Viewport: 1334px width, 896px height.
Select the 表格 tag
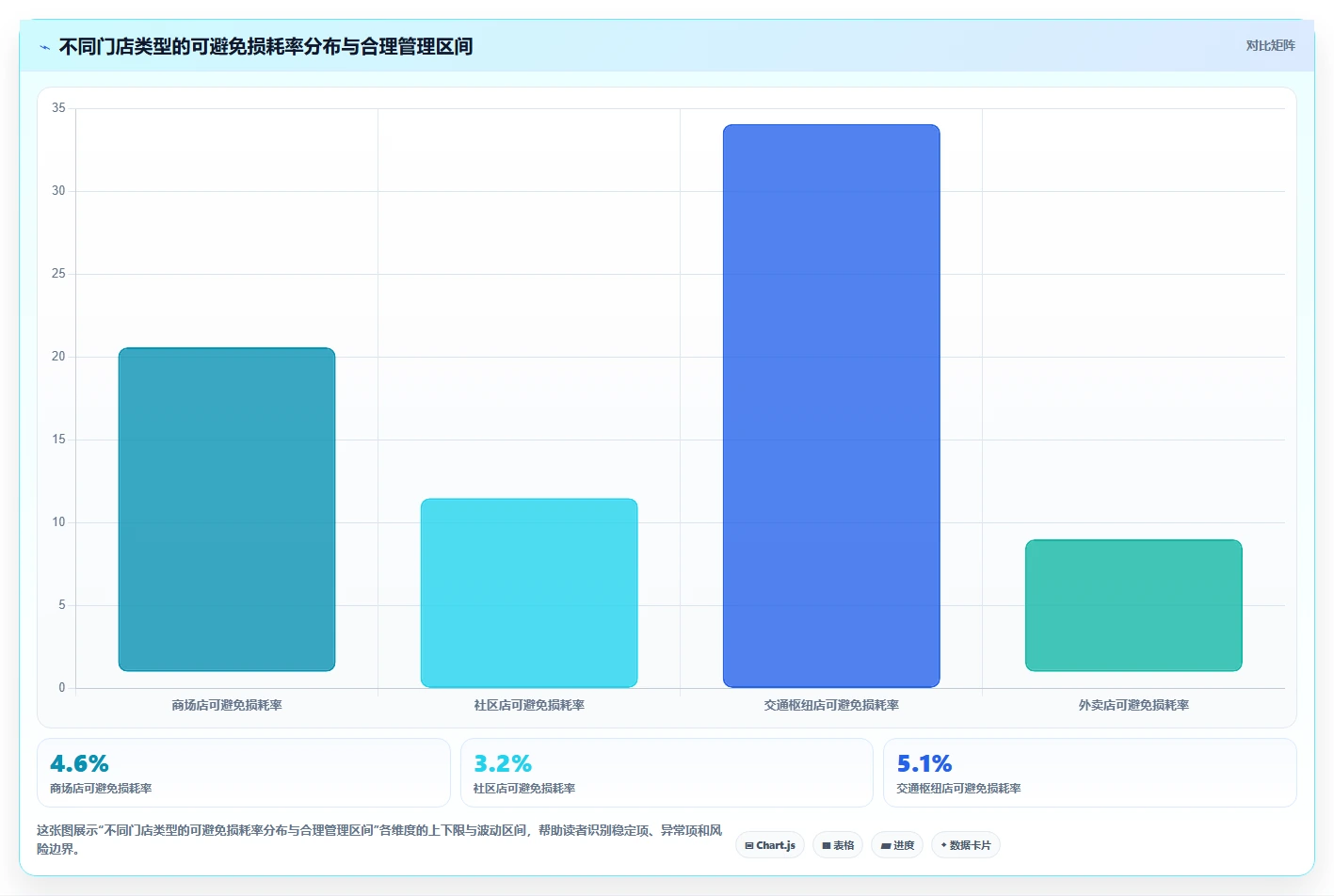(838, 845)
